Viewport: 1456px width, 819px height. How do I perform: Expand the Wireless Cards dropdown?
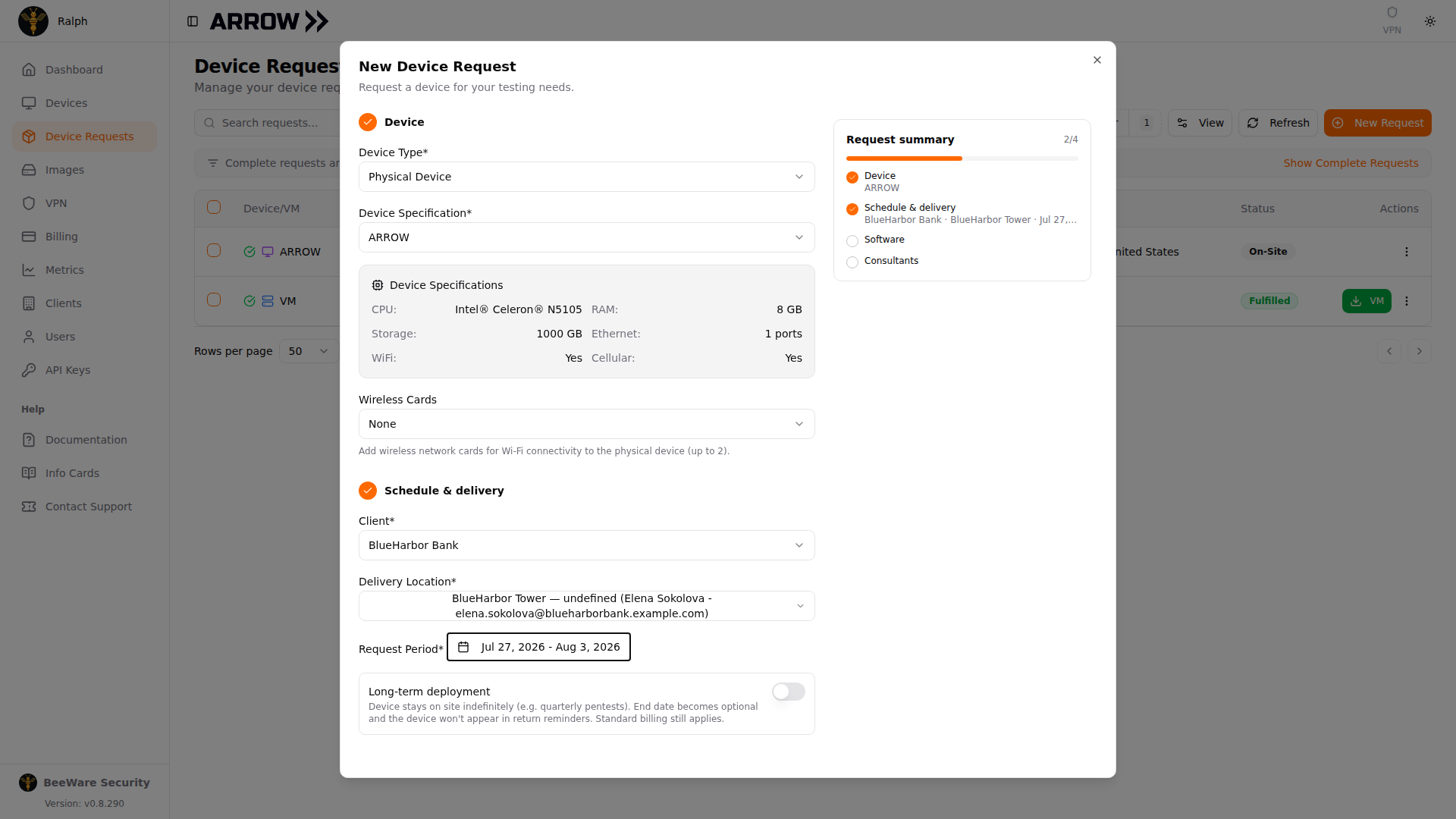[586, 424]
